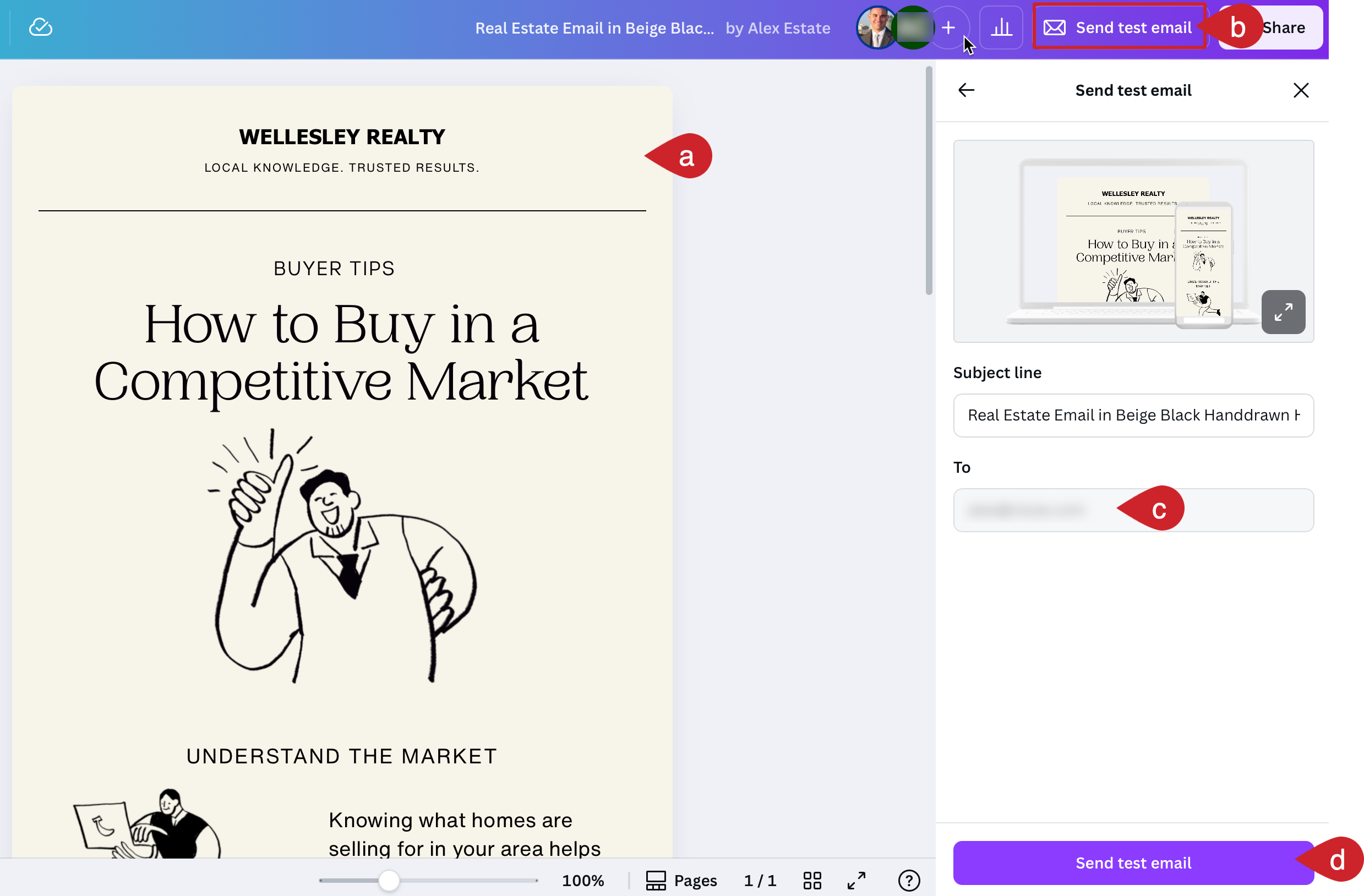
Task: Select Alex Estate's profile avatar
Action: tap(876, 27)
